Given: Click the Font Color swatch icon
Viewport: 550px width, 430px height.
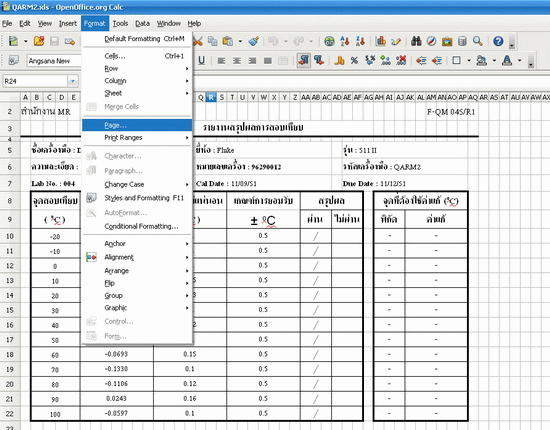Looking at the screenshot, I should click(507, 61).
